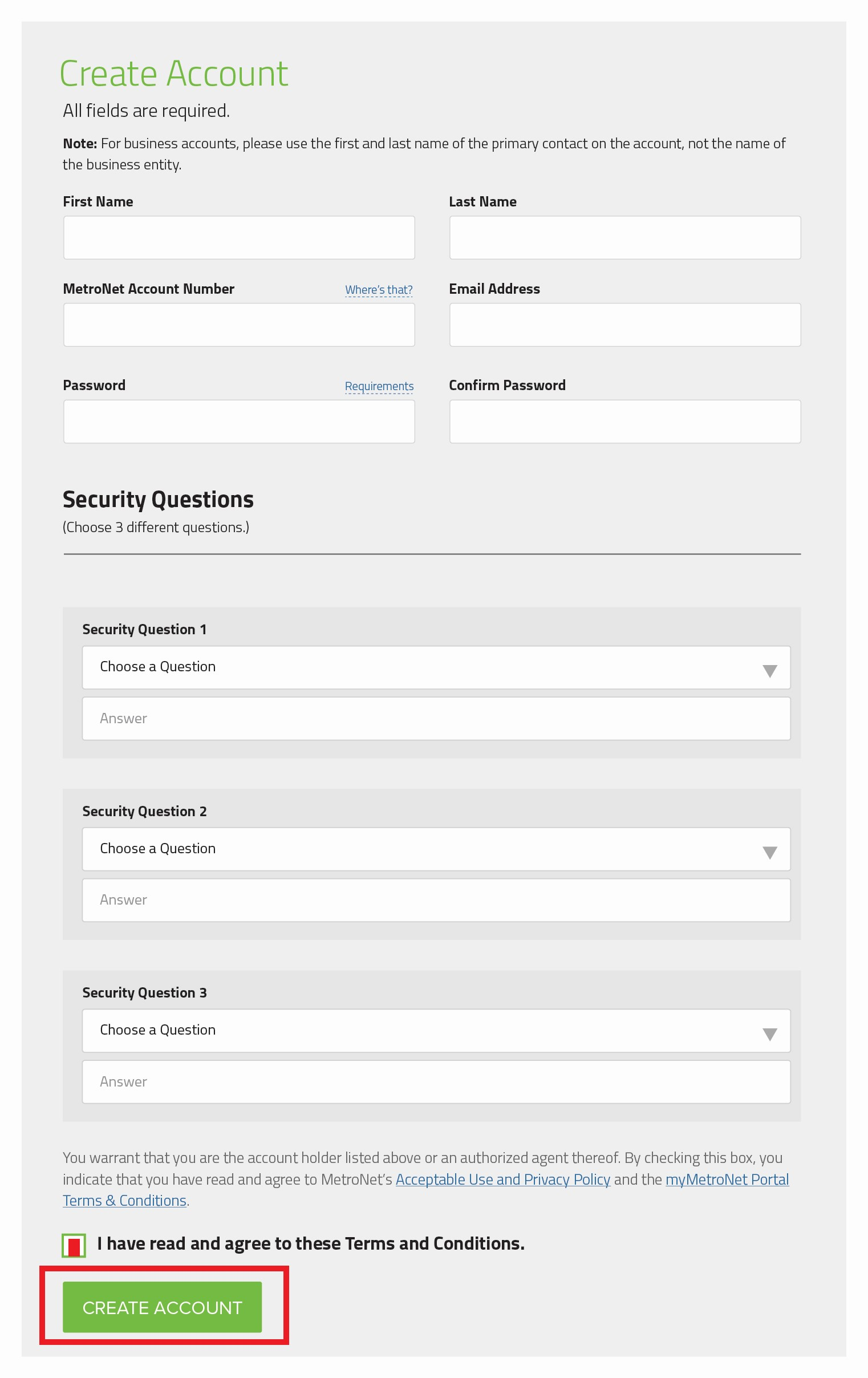
Task: Open the Security Question 3 dropdown
Action: tap(437, 1030)
